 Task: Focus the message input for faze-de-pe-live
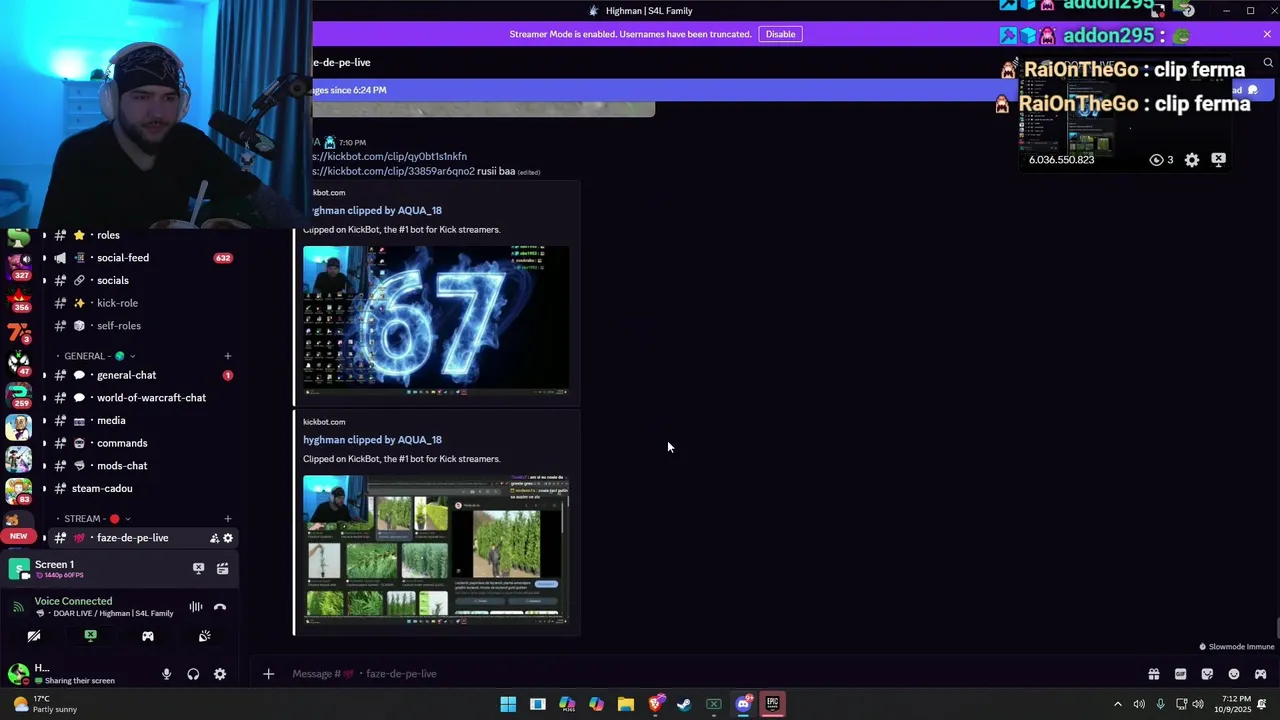coord(700,674)
